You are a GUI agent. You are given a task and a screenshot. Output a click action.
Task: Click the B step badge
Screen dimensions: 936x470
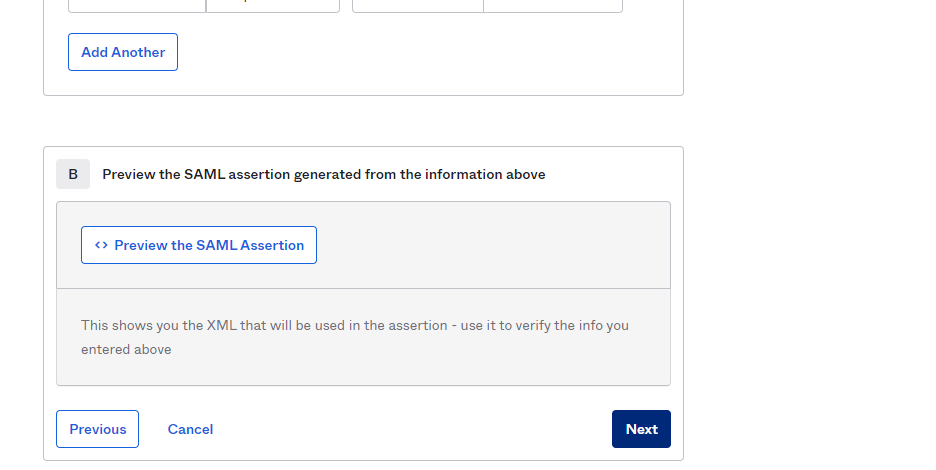73,174
